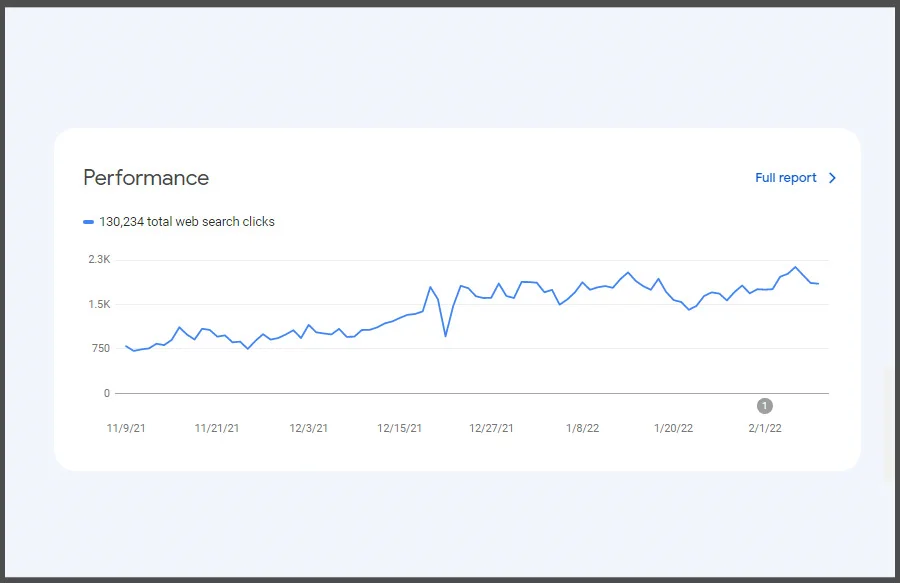The height and width of the screenshot is (583, 900).
Task: Open the Full report link
Action: point(785,178)
